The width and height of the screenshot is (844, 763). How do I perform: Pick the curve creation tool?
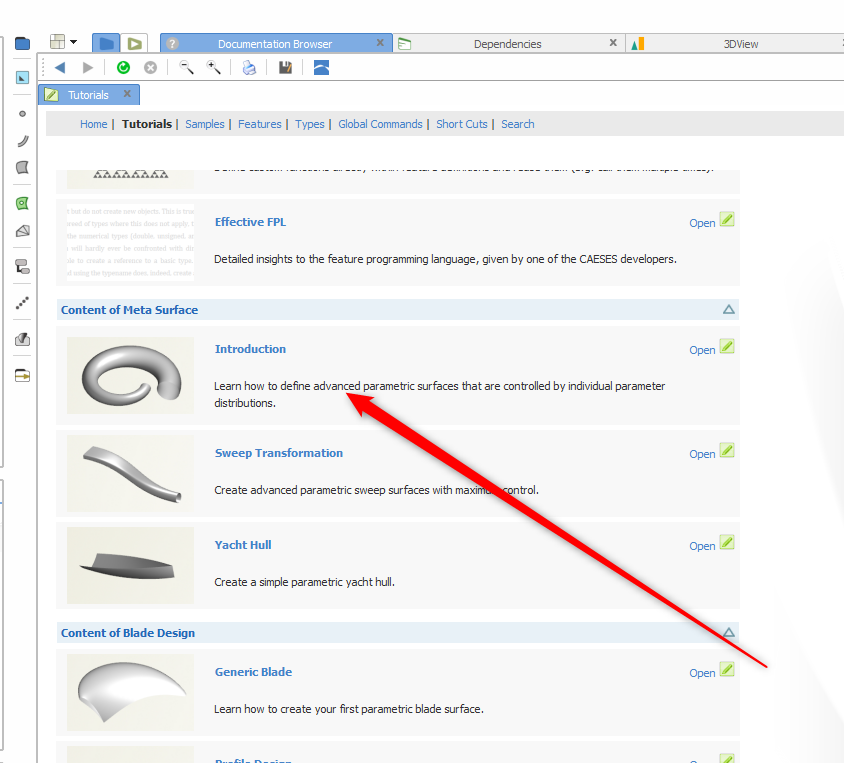pos(22,141)
